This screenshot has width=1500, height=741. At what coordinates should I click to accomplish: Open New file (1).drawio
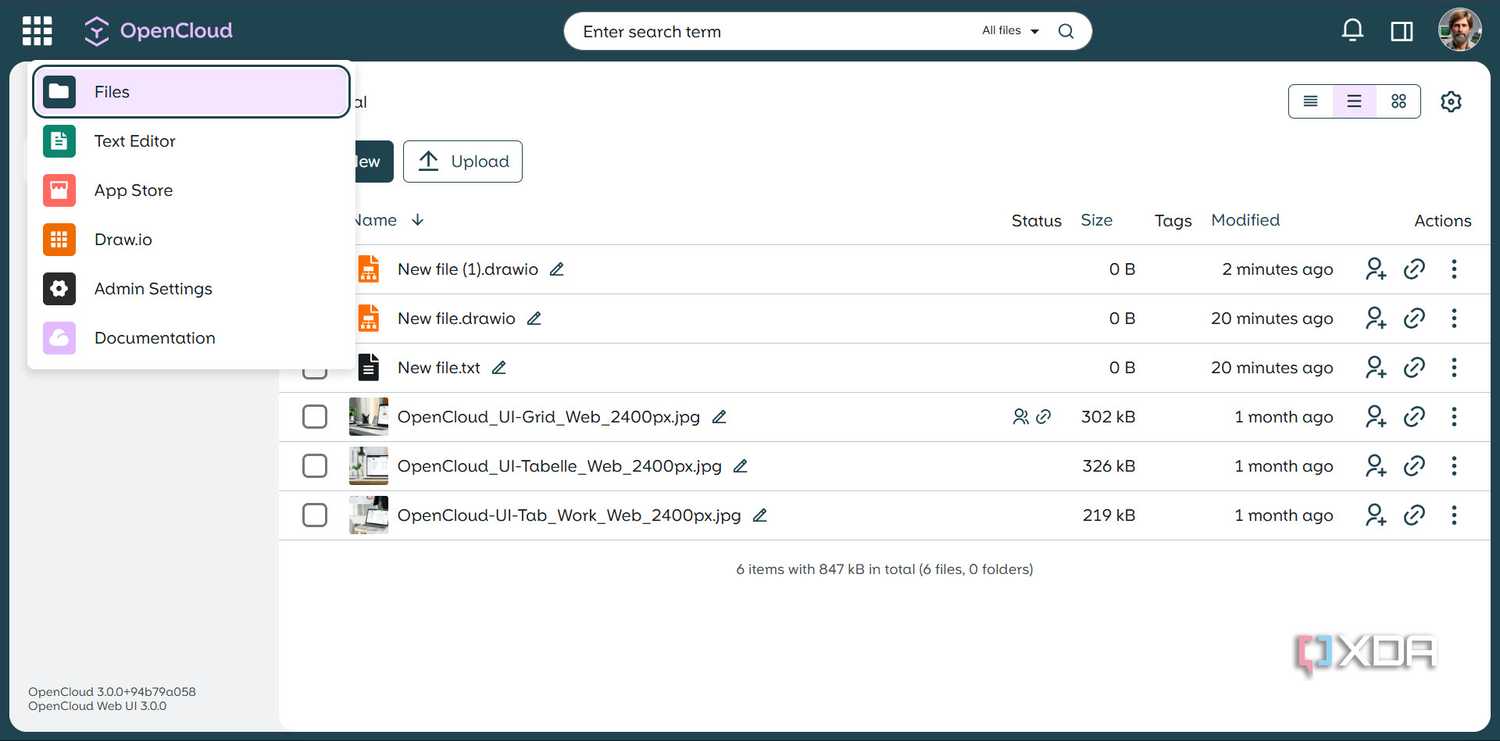[468, 269]
